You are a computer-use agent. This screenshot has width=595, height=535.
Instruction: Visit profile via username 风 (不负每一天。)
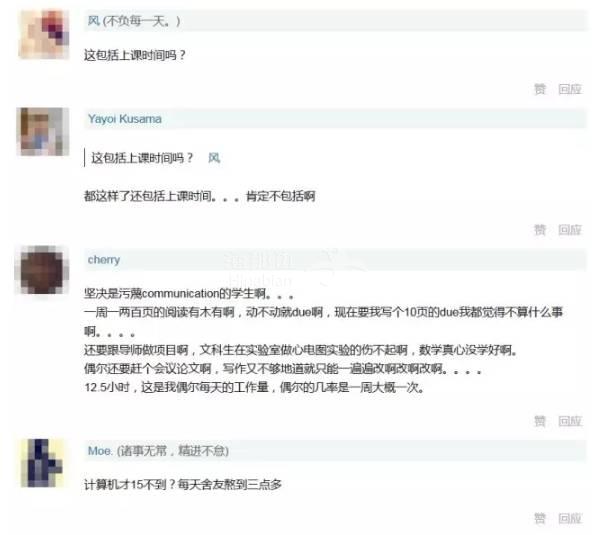134,20
